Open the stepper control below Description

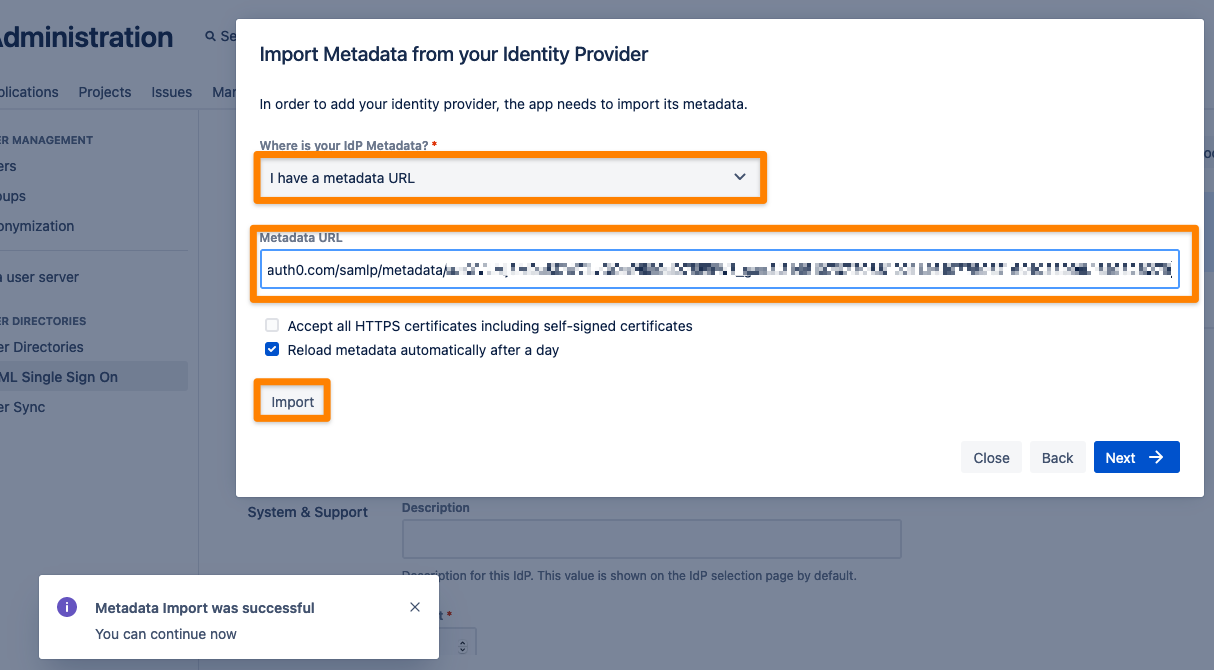(460, 646)
